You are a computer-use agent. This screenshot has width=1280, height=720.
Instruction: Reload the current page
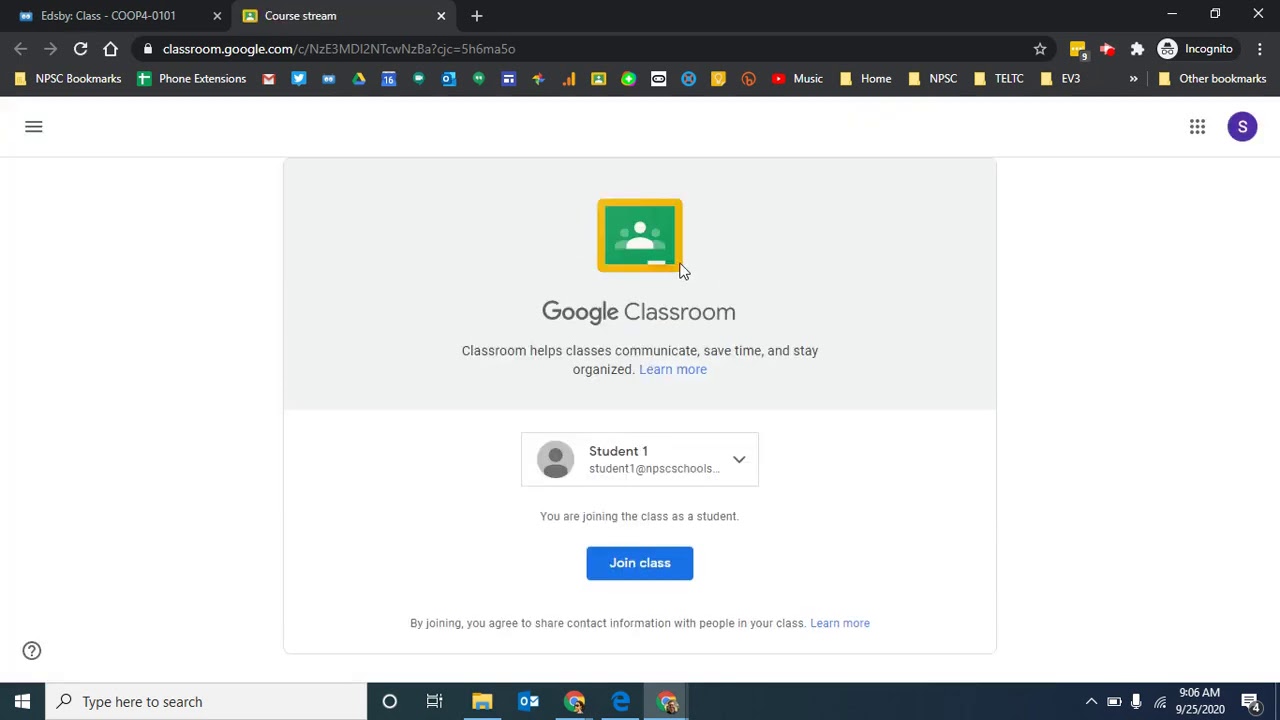(80, 48)
